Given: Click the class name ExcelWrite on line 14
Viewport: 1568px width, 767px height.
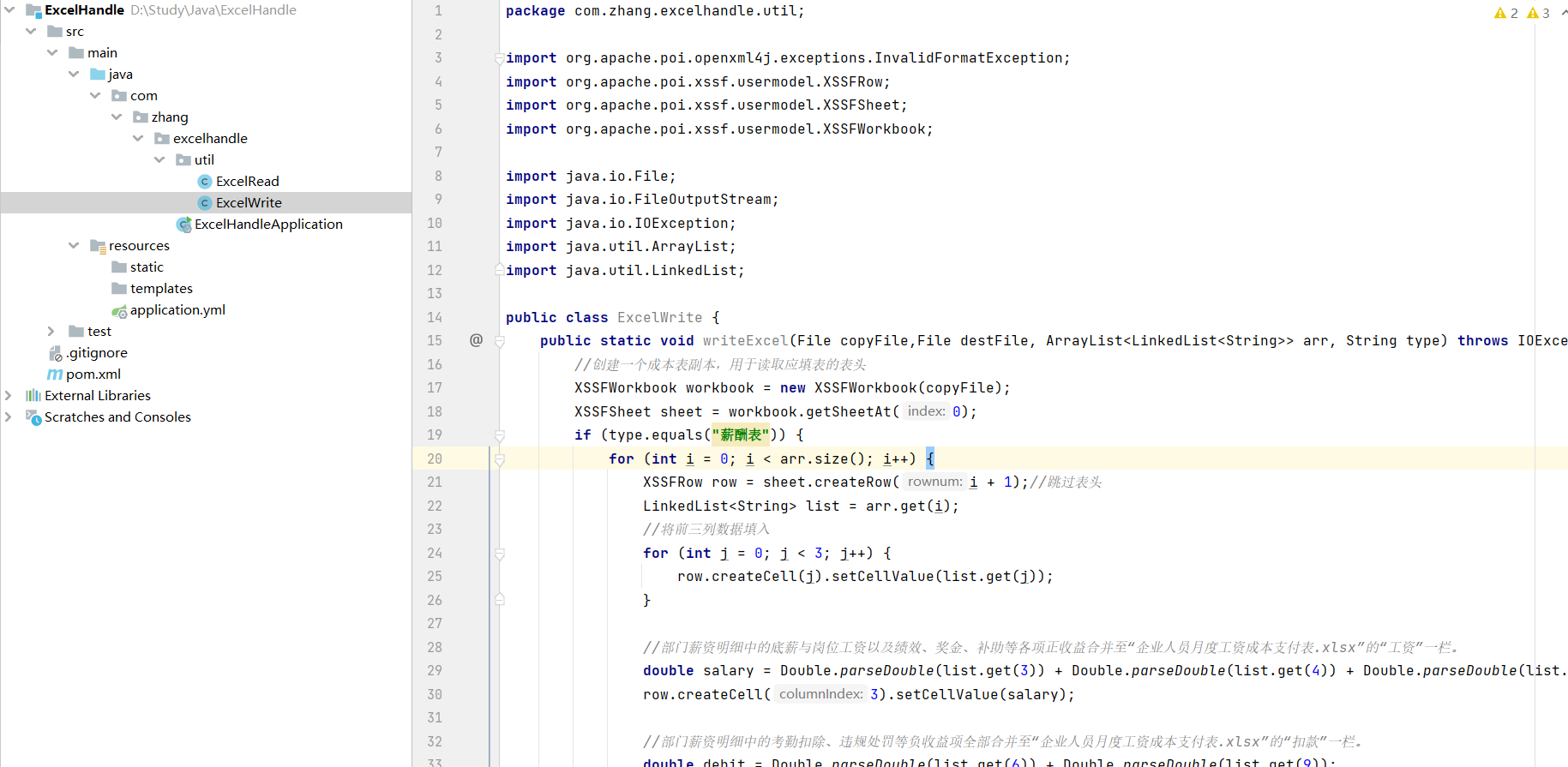Looking at the screenshot, I should pyautogui.click(x=659, y=317).
